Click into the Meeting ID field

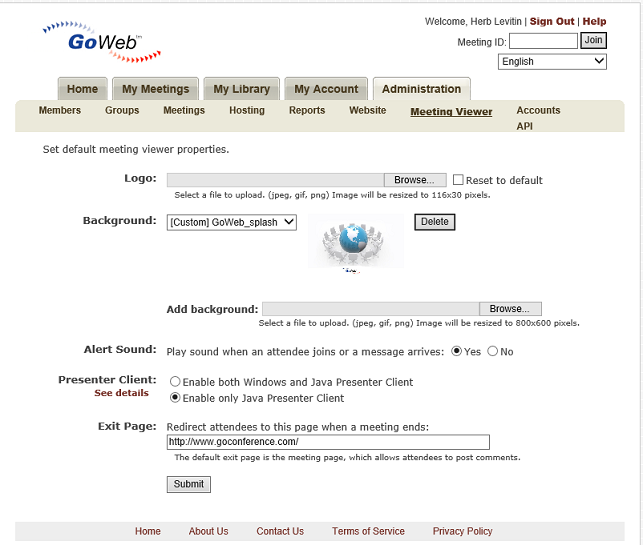coord(543,41)
